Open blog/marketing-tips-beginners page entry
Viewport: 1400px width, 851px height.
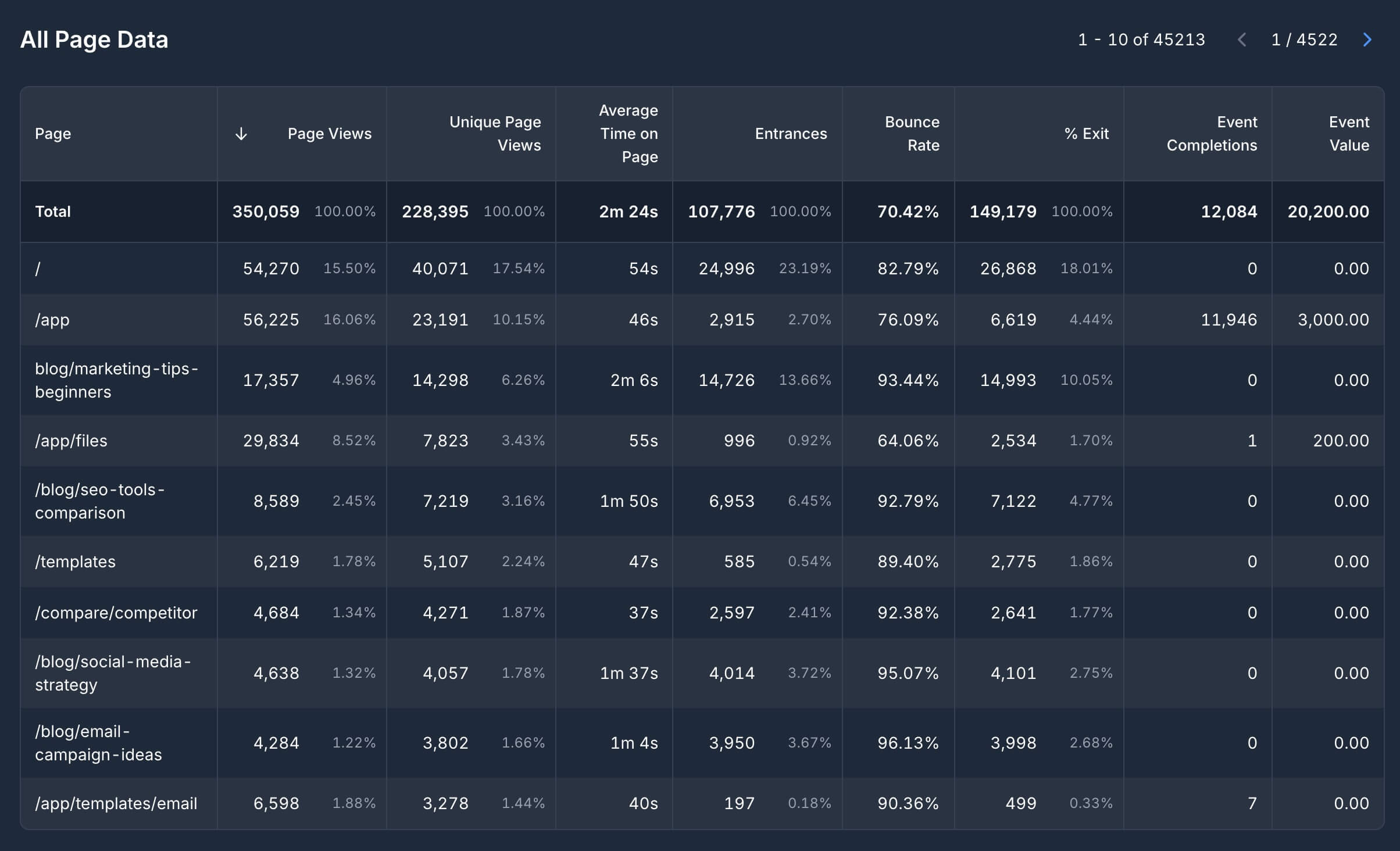[x=116, y=380]
